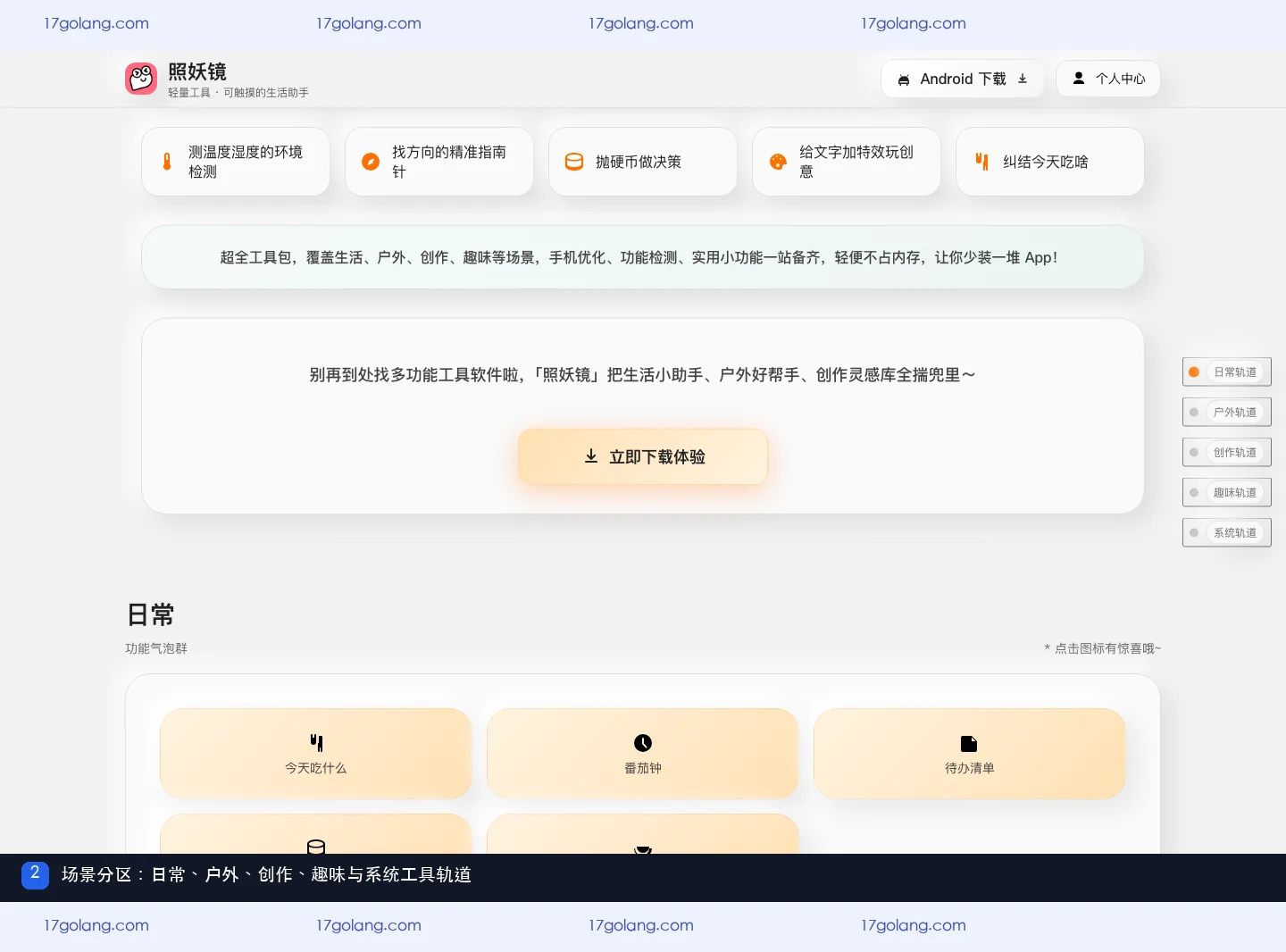The height and width of the screenshot is (952, 1286).
Task: Jump to 趣味轨道 section
Action: [1227, 493]
